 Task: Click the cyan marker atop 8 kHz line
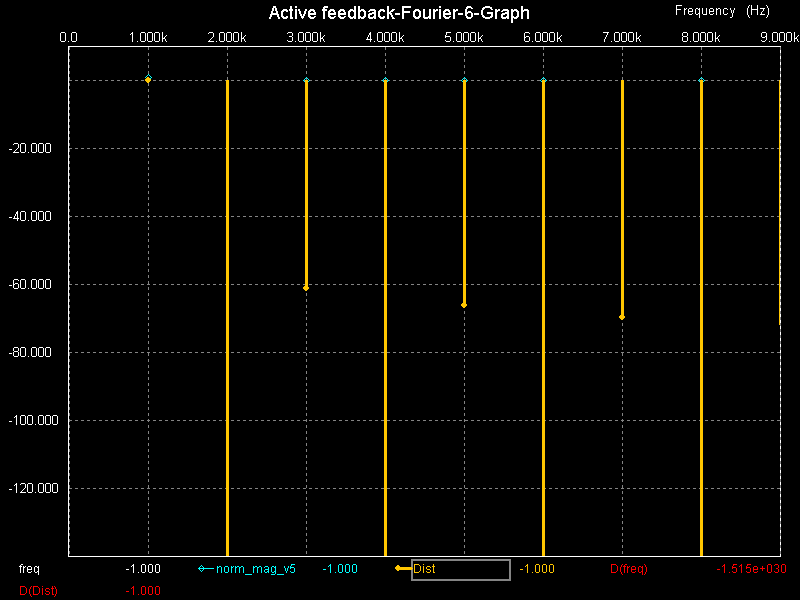701,80
